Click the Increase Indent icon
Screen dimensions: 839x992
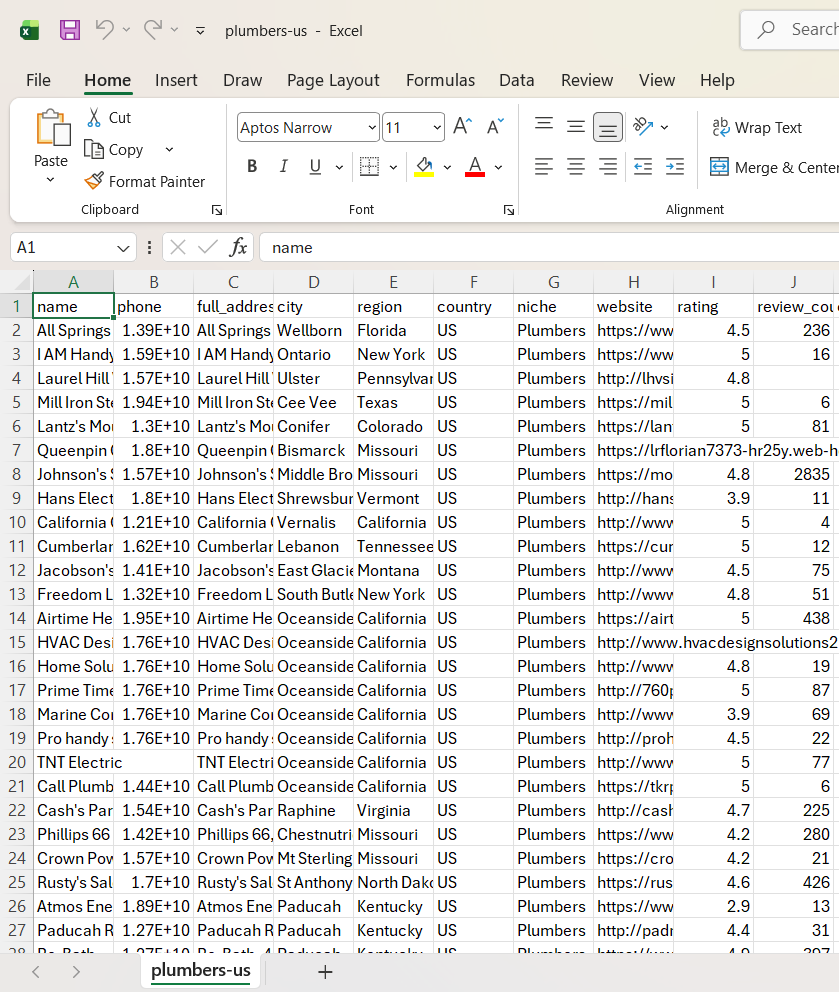click(674, 167)
